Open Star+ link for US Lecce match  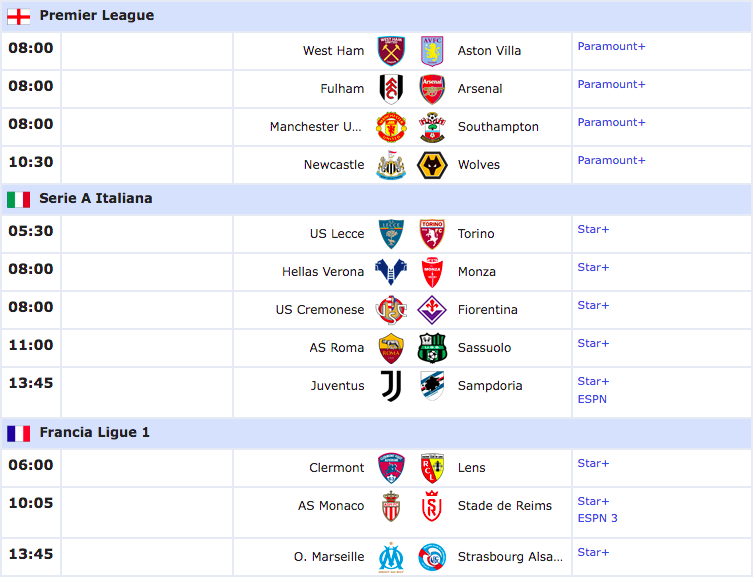point(593,229)
